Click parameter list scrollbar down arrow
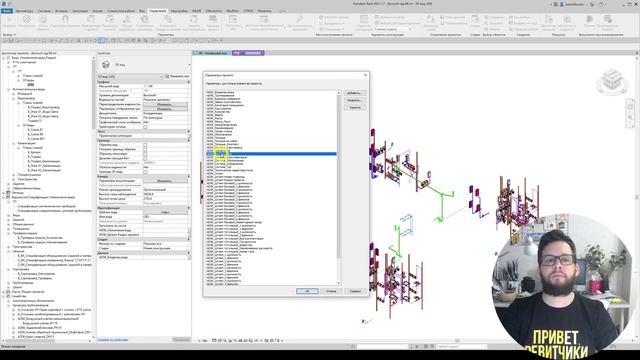 pyautogui.click(x=338, y=283)
